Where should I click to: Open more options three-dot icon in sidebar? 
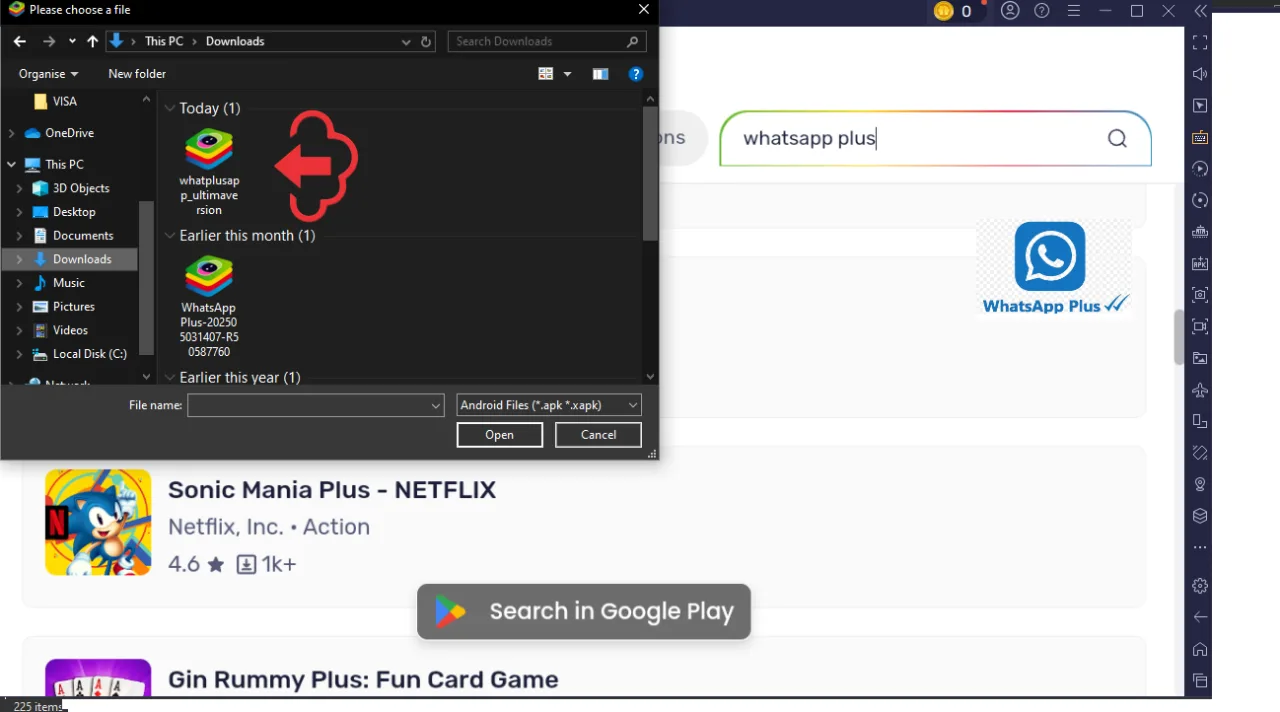pyautogui.click(x=1200, y=548)
